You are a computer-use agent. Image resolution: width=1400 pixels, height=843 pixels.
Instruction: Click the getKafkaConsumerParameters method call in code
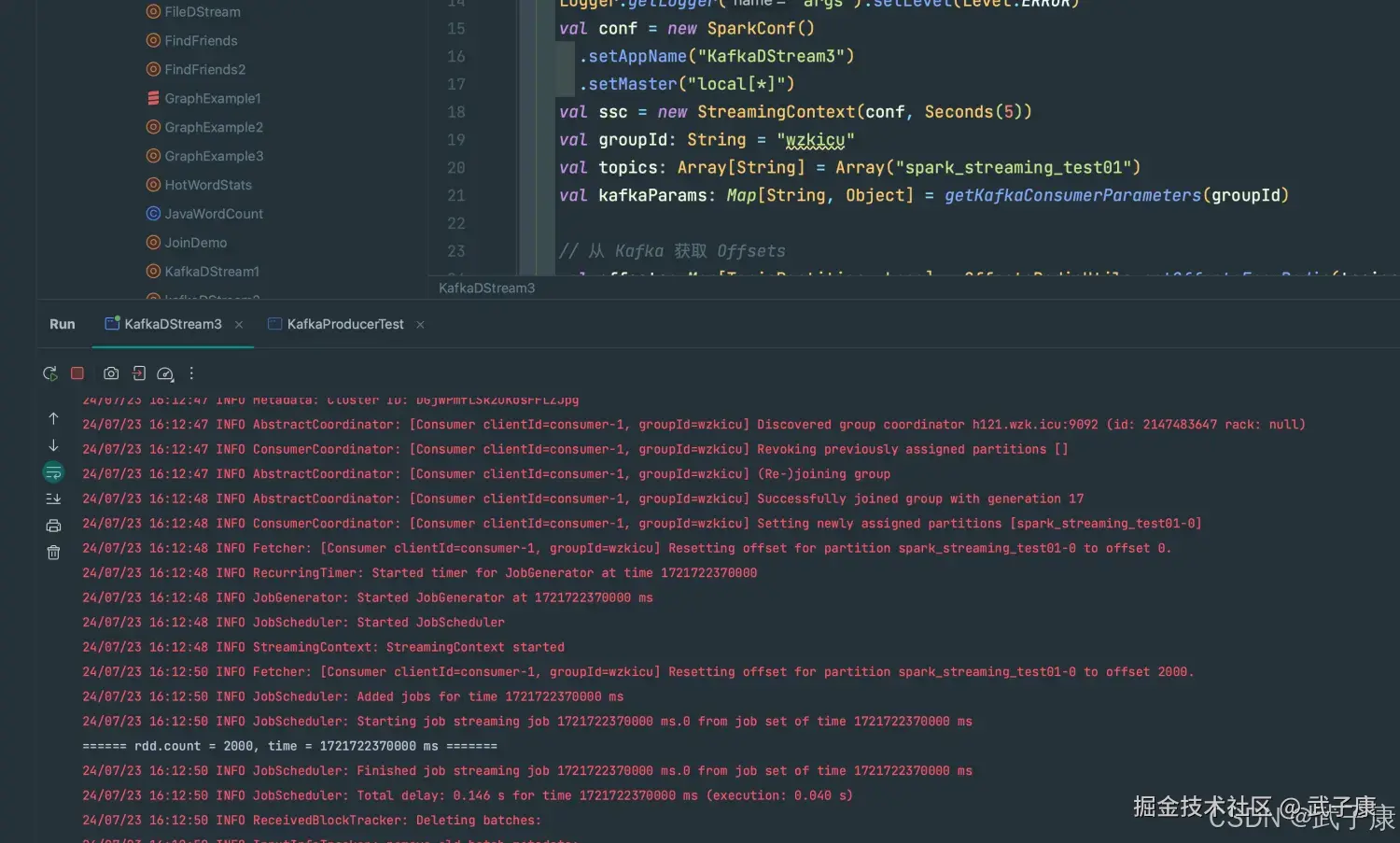point(1072,195)
